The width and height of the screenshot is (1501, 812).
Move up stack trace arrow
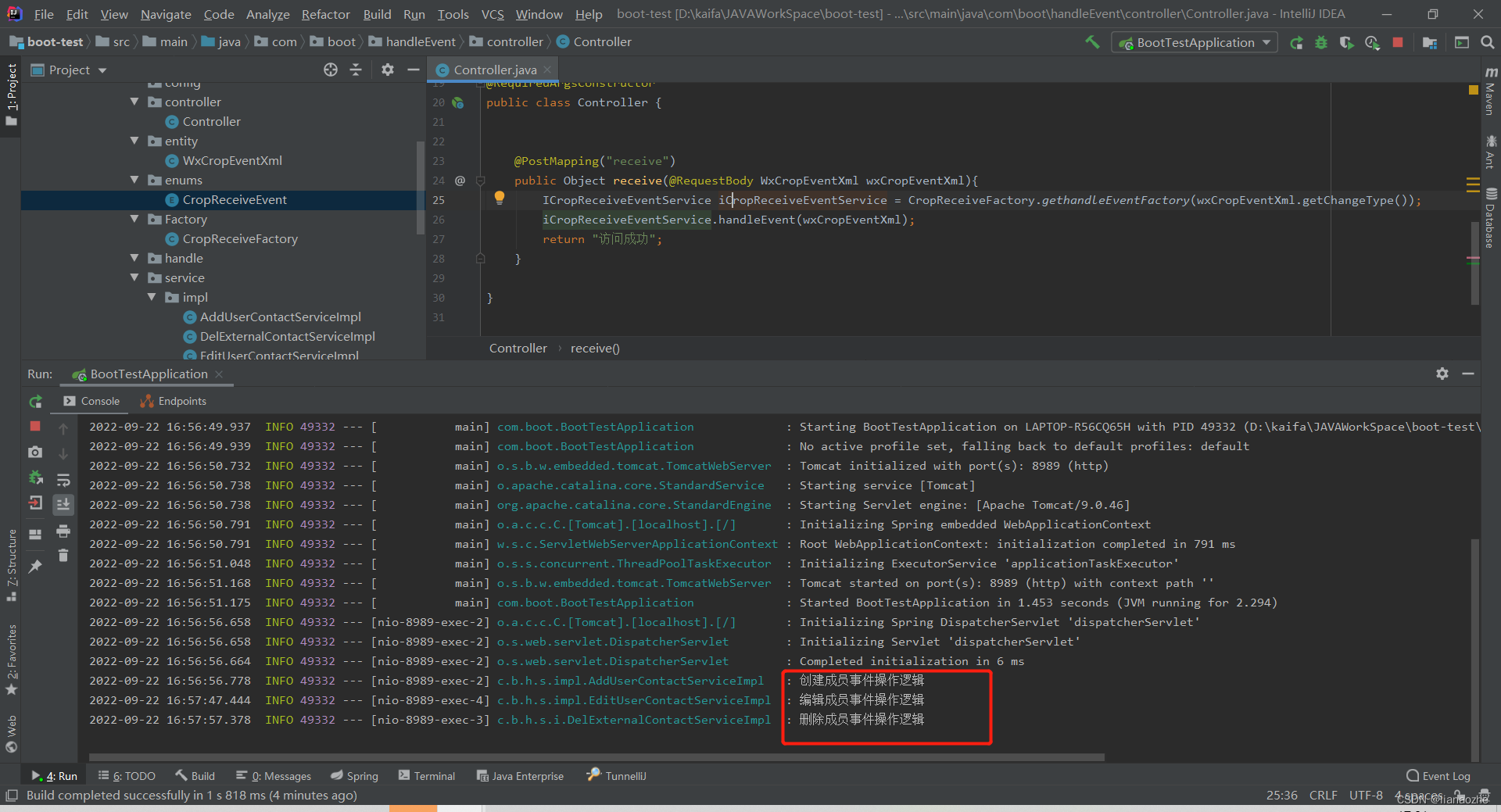point(63,428)
